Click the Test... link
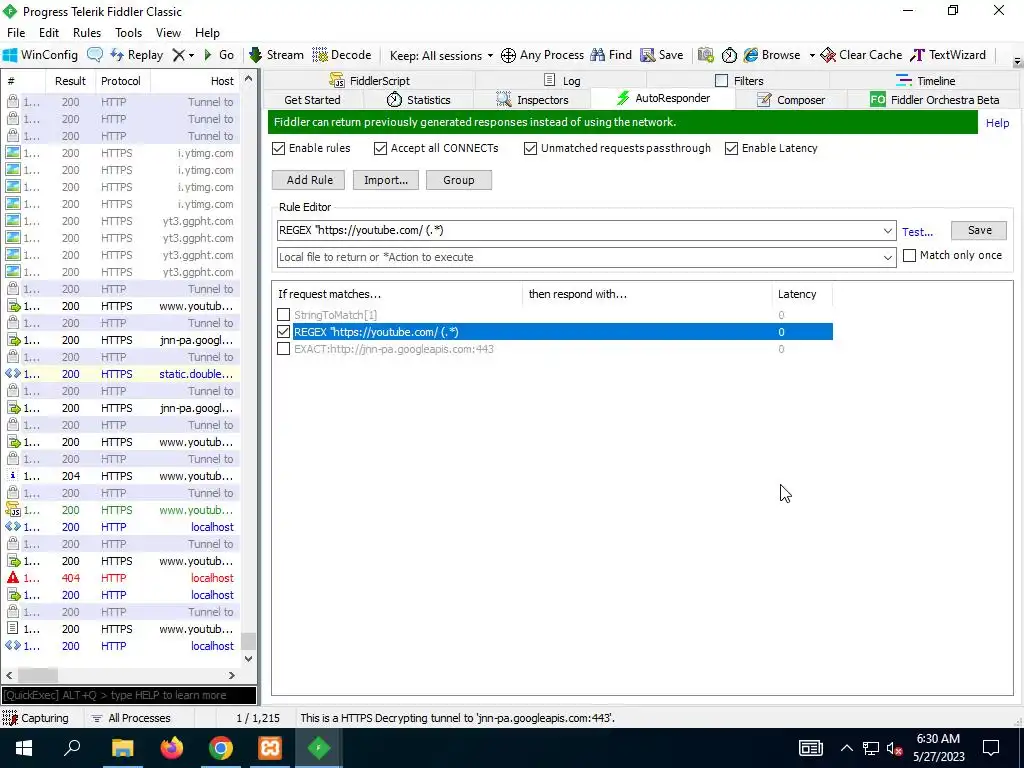This screenshot has width=1024, height=768. (917, 232)
